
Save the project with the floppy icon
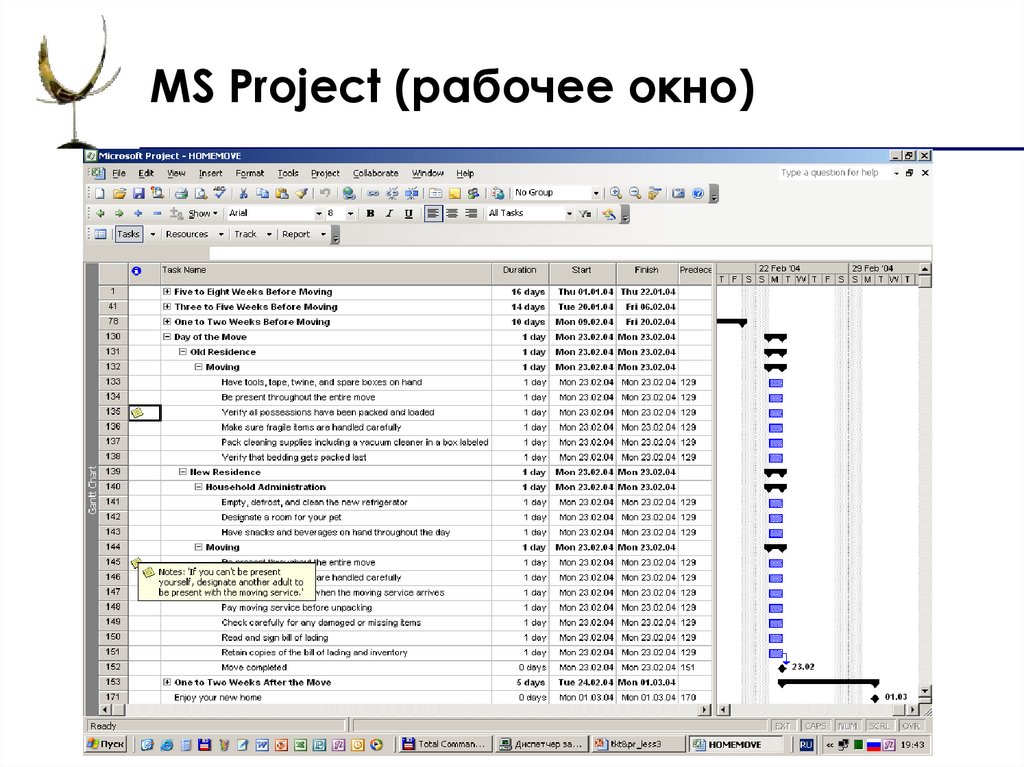(138, 193)
